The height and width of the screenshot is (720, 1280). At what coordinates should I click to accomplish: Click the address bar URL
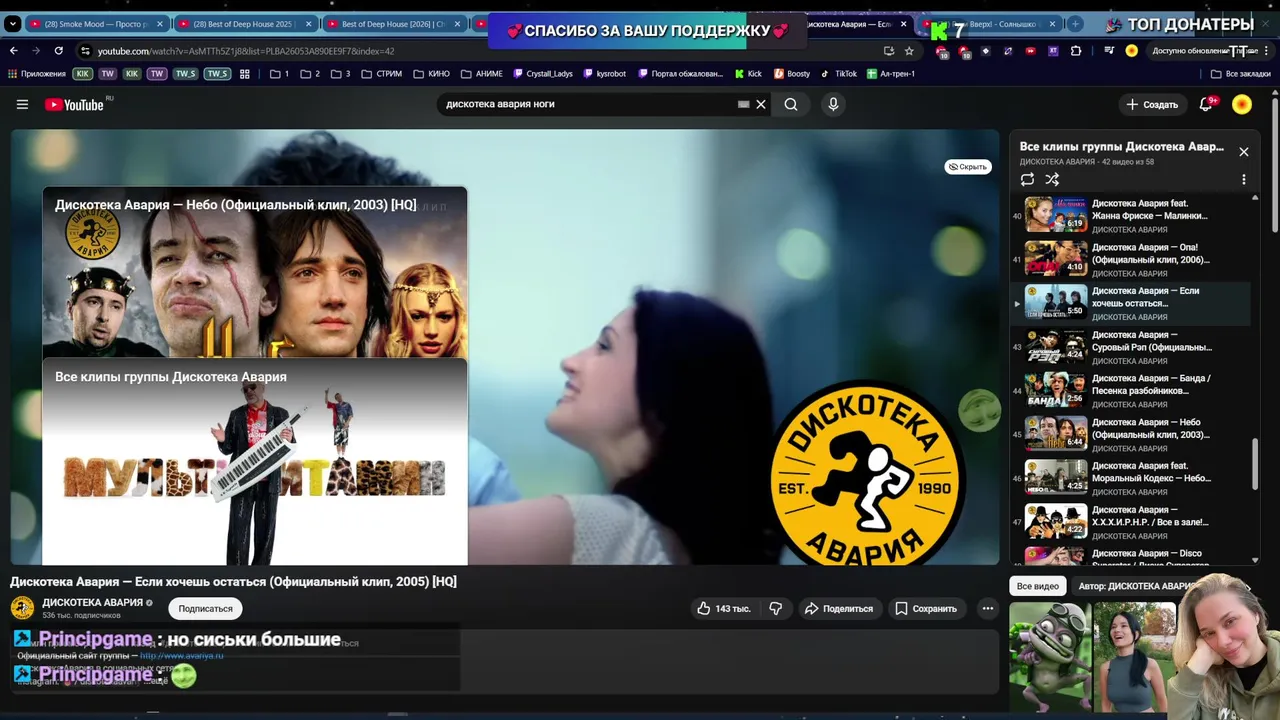246,51
